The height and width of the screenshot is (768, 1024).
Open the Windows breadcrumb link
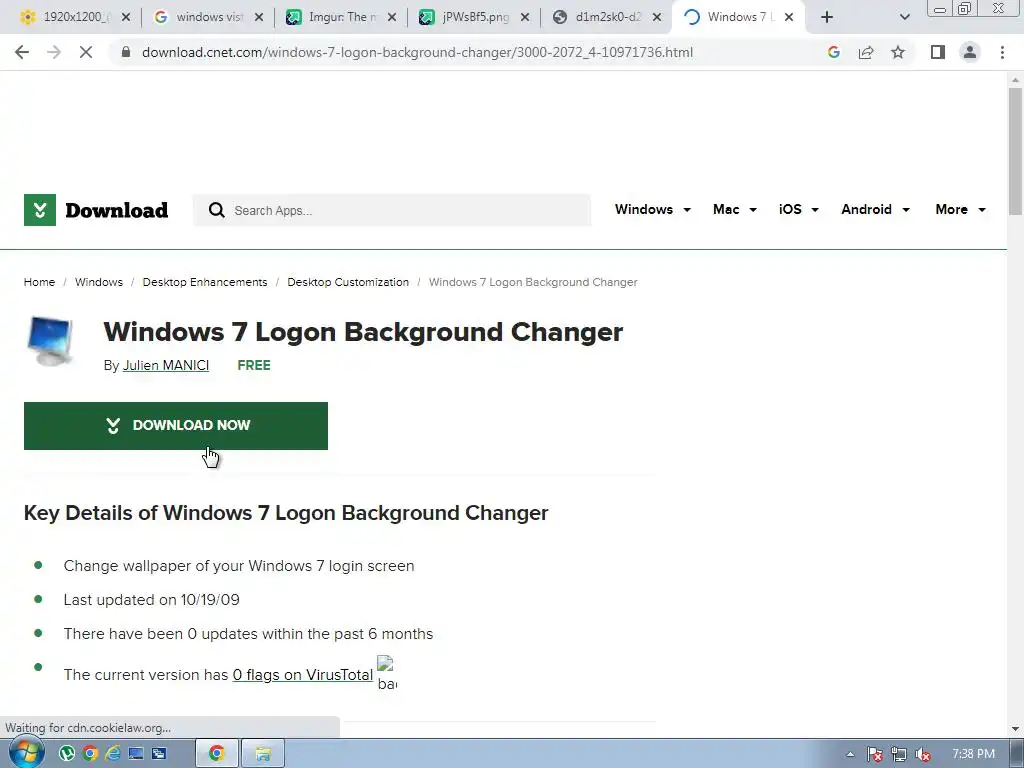coord(99,282)
